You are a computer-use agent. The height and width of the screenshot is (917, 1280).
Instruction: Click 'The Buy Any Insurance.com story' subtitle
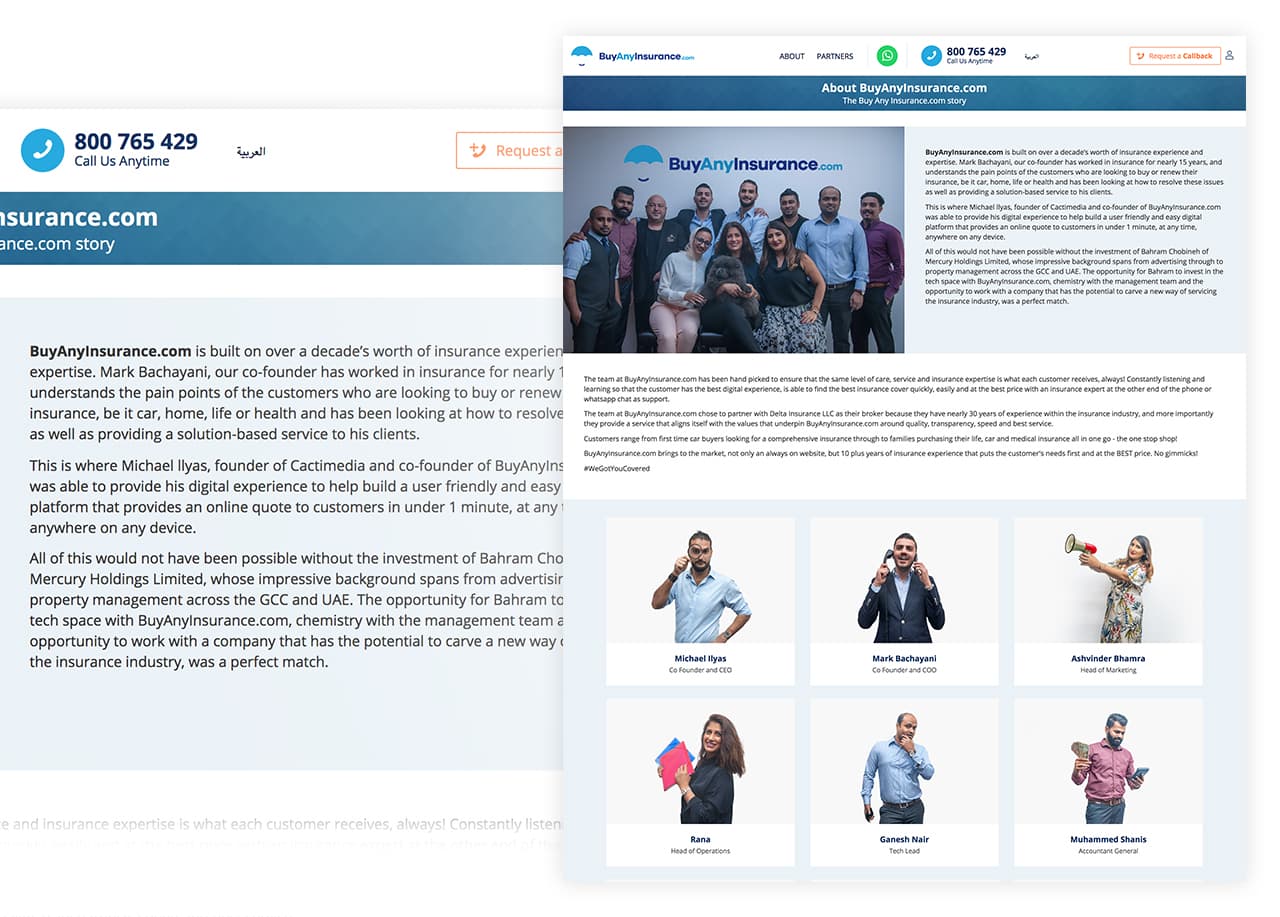click(x=904, y=101)
